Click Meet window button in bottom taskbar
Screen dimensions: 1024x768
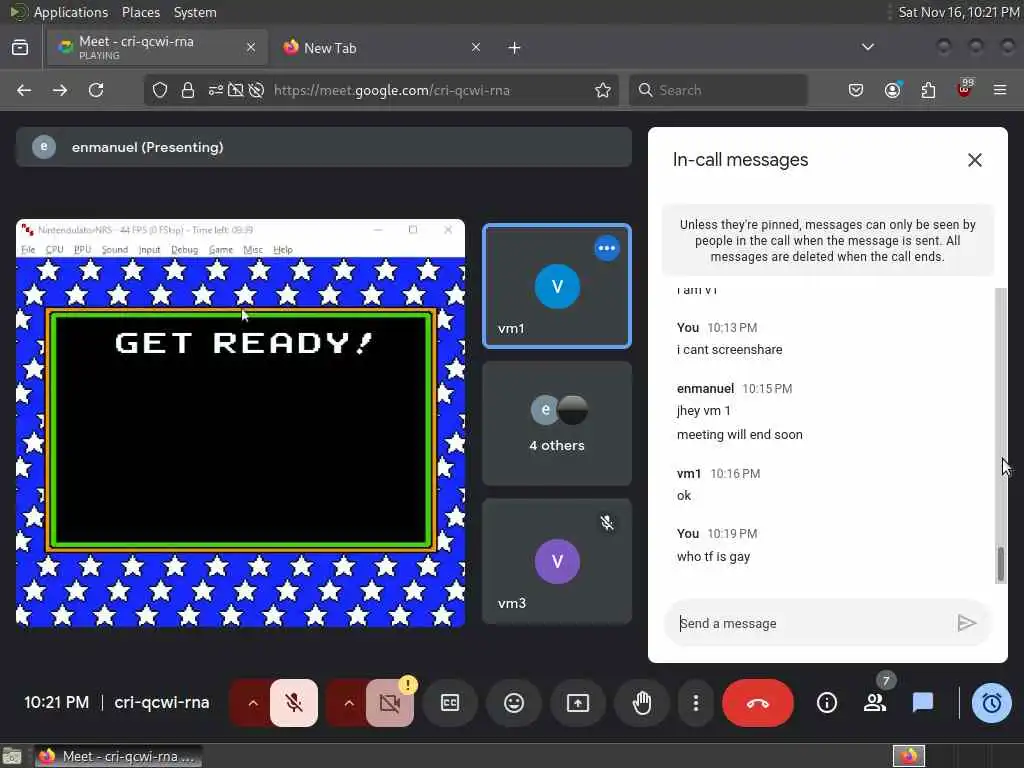tap(118, 756)
